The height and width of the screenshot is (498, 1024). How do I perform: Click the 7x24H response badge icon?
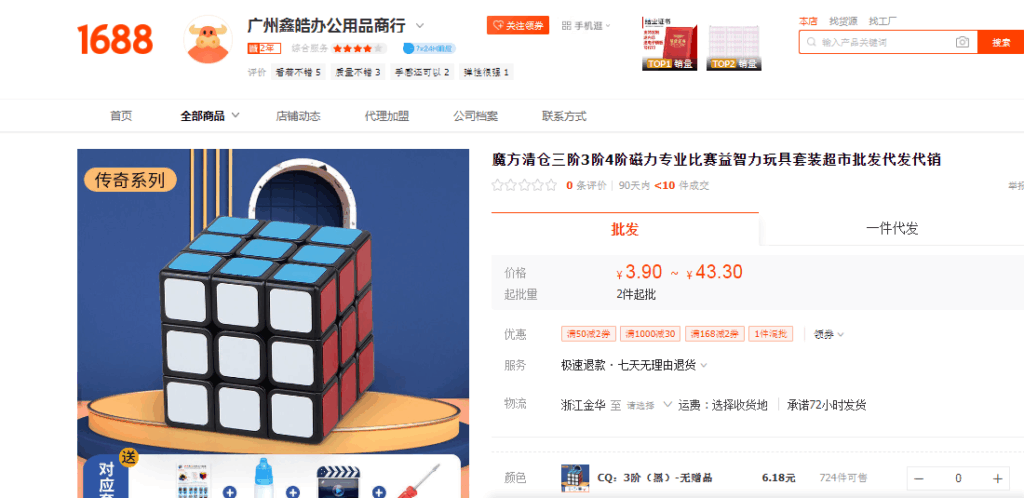[x=409, y=48]
